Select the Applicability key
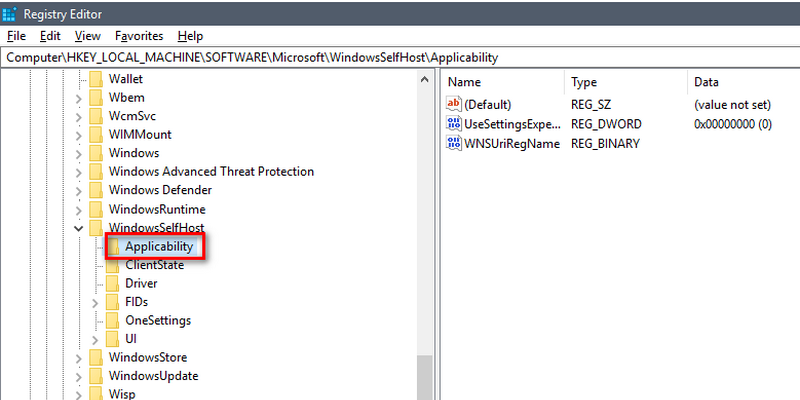Viewport: 800px width, 400px height. 159,246
